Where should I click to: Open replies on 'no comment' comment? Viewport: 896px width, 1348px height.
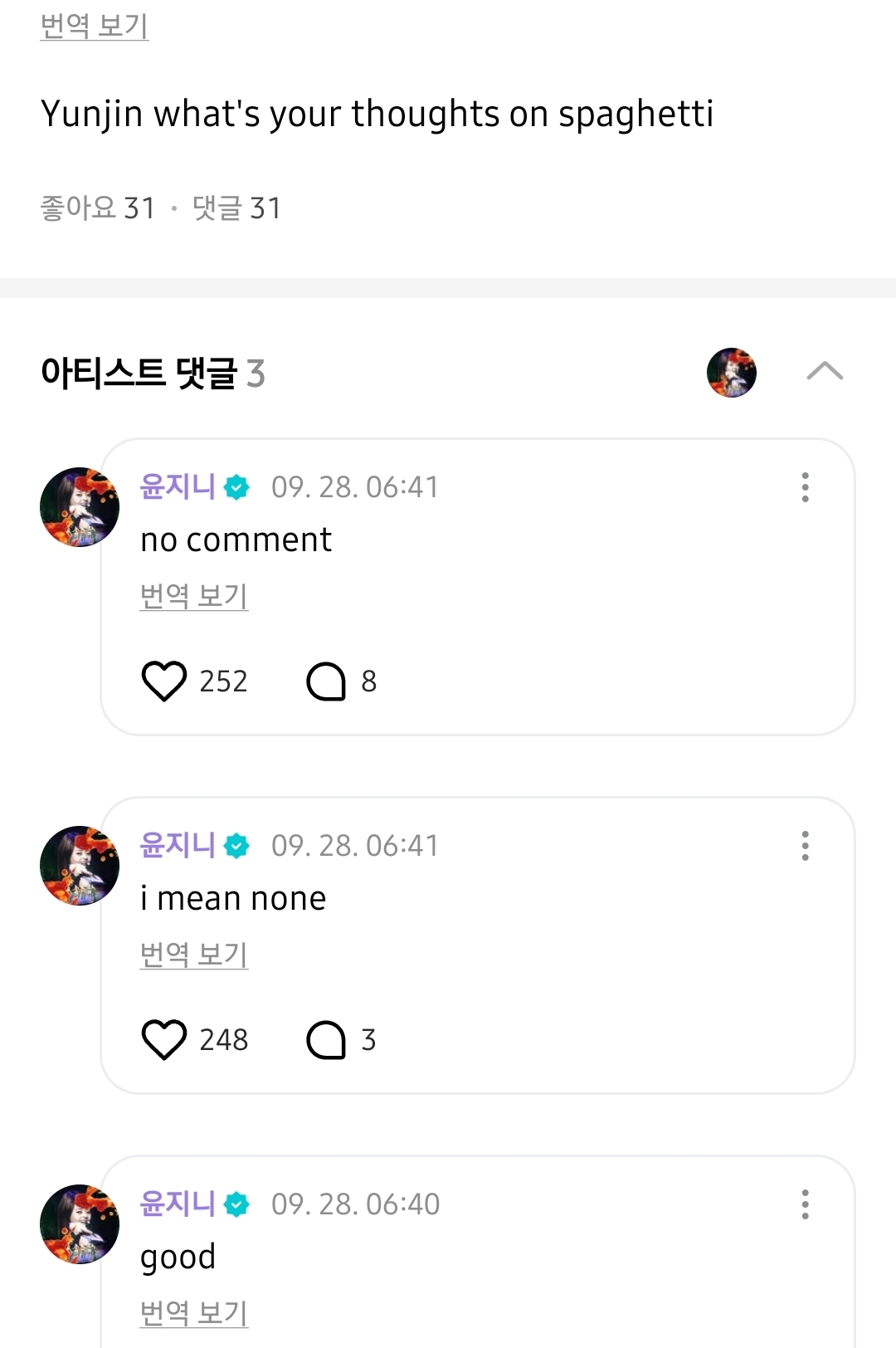pyautogui.click(x=326, y=681)
